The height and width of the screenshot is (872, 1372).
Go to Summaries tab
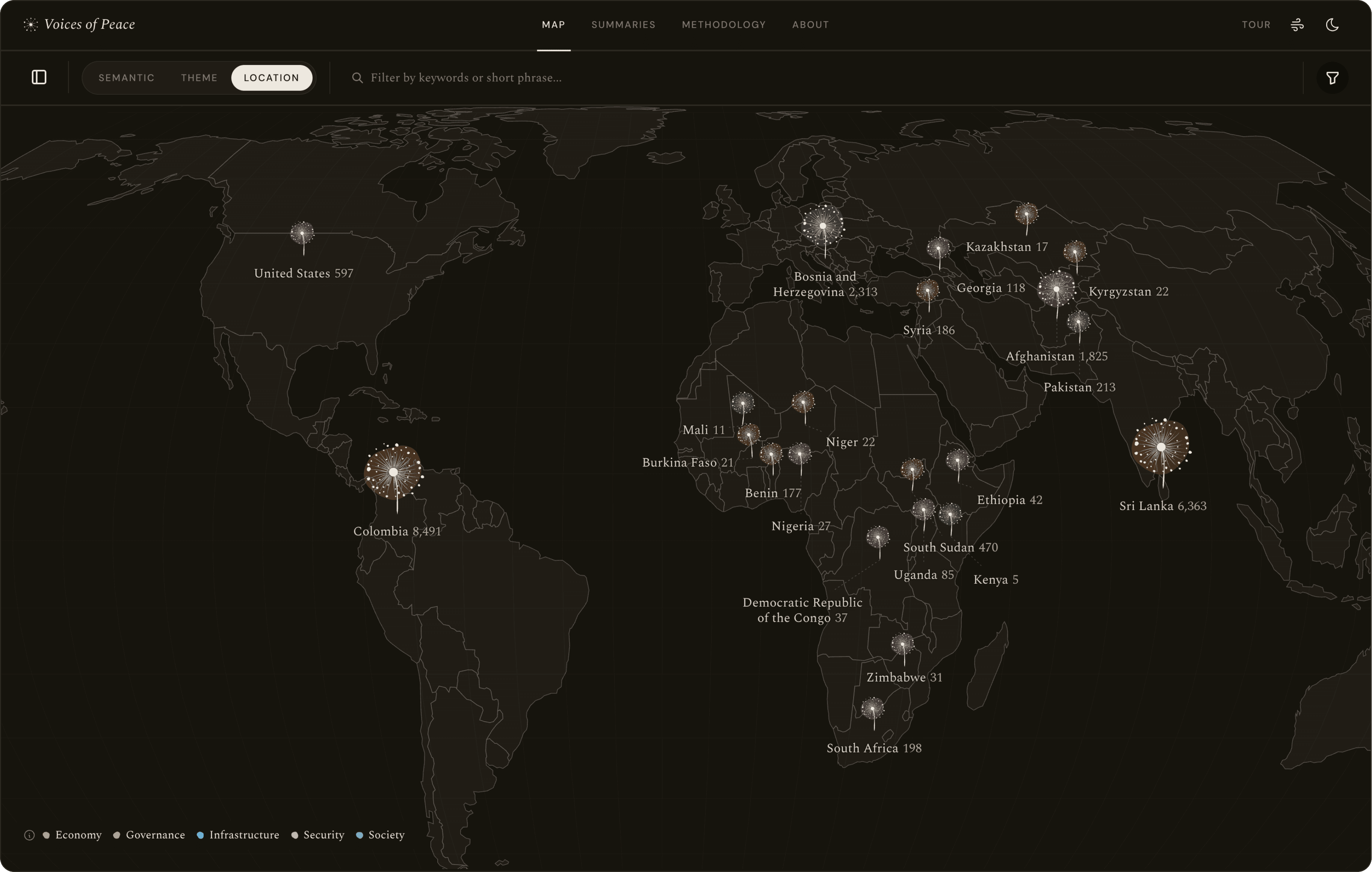point(623,24)
